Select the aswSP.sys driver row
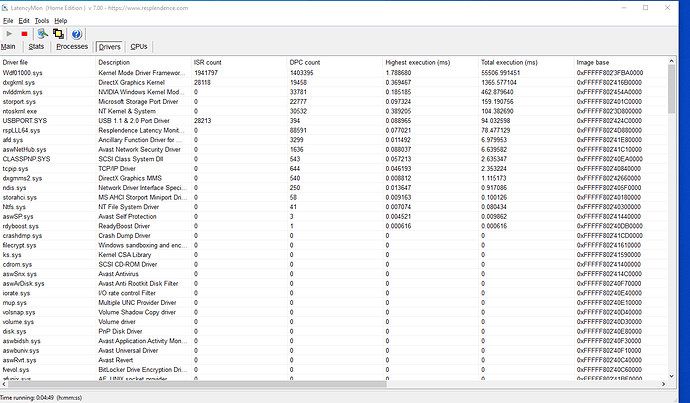 pos(334,216)
